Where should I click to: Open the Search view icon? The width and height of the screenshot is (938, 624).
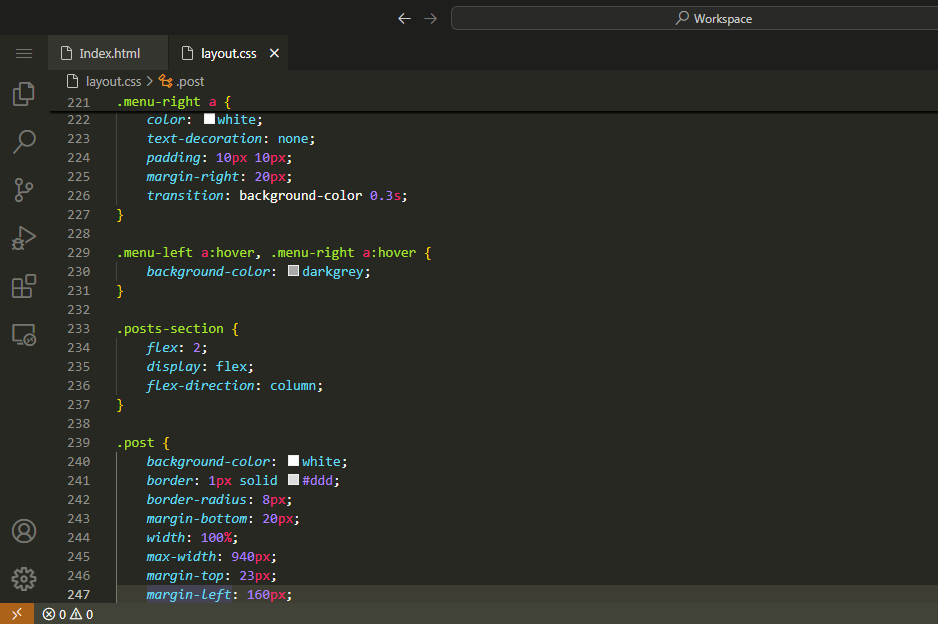(x=24, y=142)
